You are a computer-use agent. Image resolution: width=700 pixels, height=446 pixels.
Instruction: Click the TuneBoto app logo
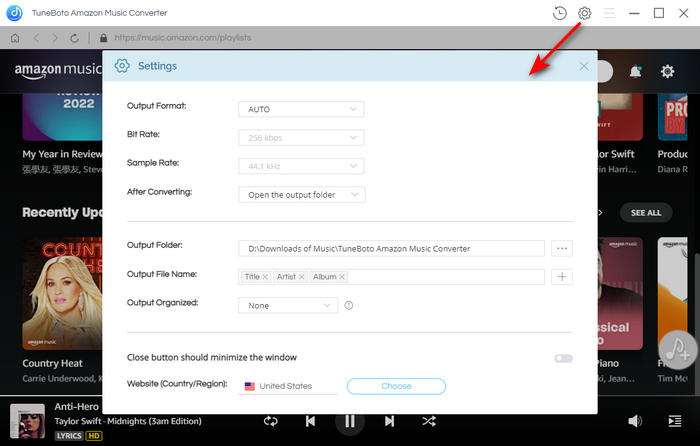coord(14,13)
